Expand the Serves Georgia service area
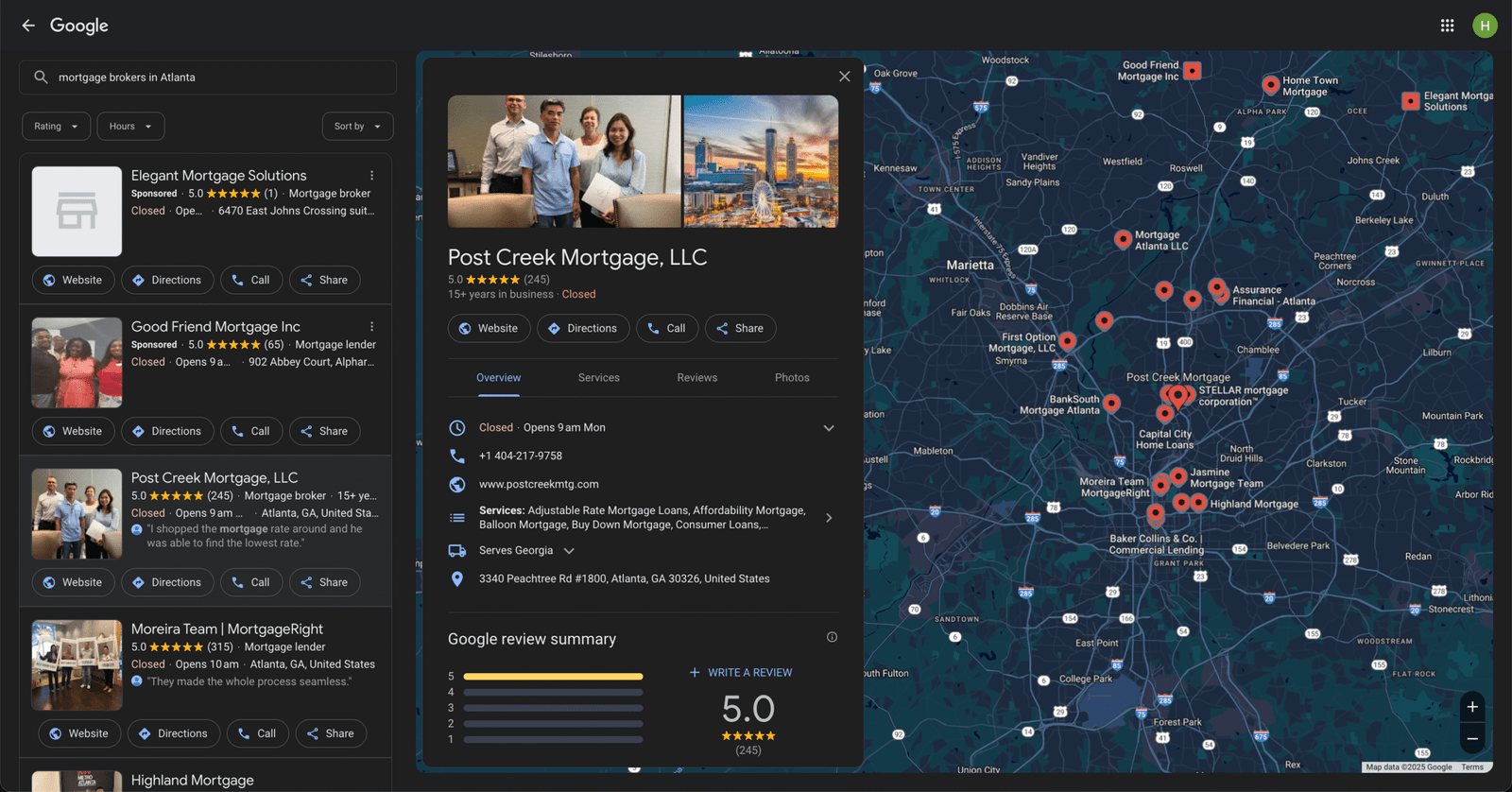The width and height of the screenshot is (1512, 792). [569, 551]
